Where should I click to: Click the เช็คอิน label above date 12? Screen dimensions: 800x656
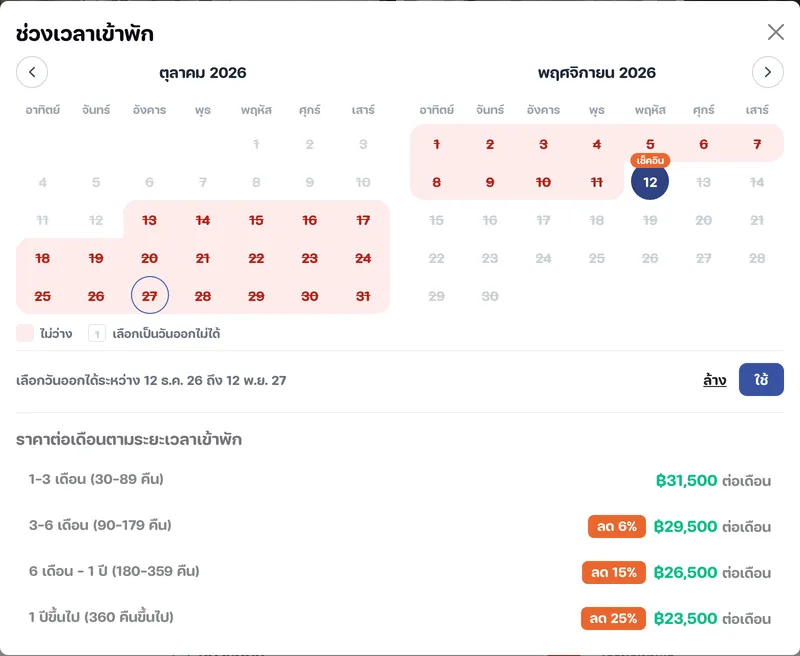click(x=650, y=160)
